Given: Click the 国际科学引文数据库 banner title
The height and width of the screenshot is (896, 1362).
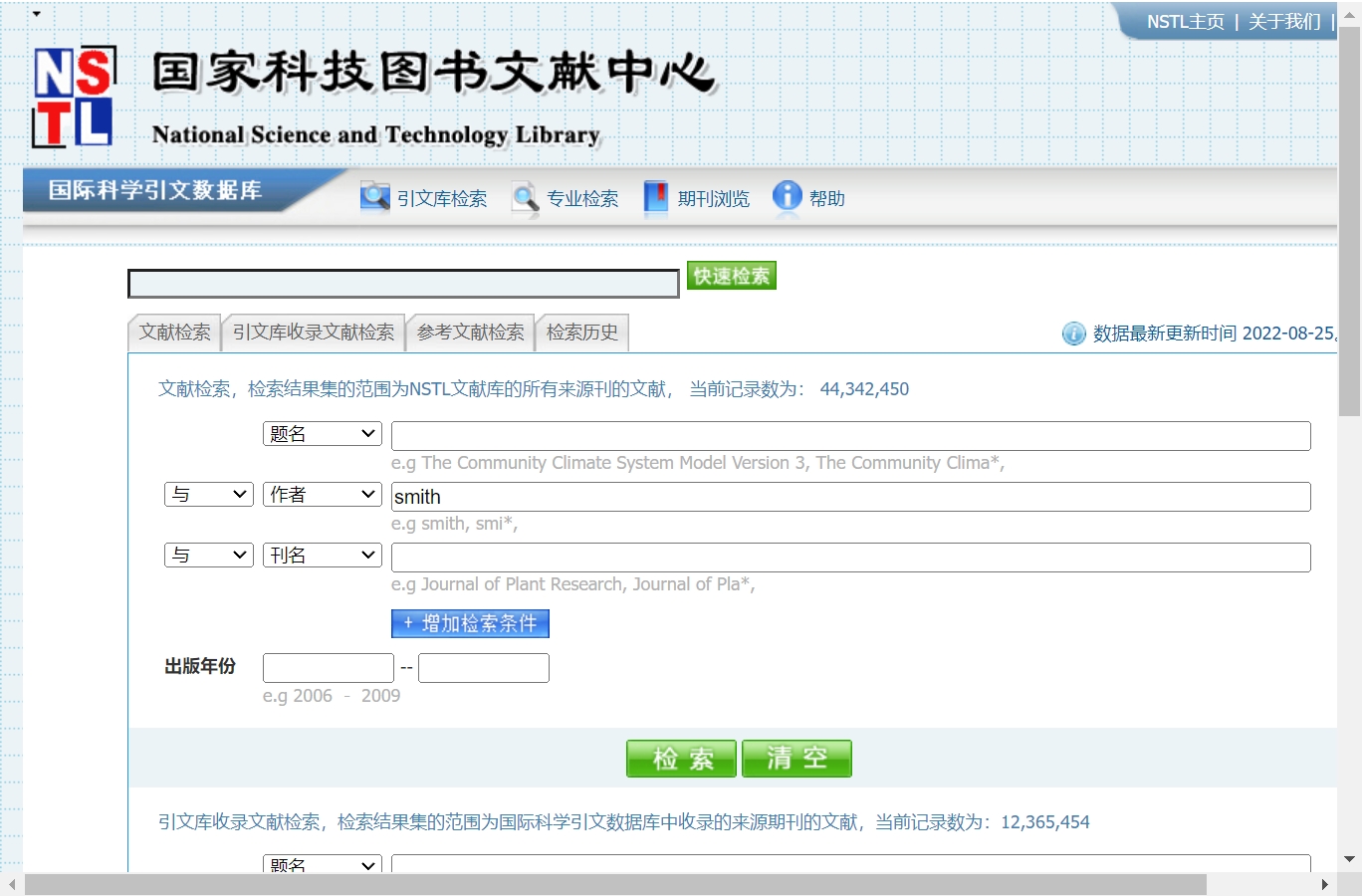Looking at the screenshot, I should point(155,190).
